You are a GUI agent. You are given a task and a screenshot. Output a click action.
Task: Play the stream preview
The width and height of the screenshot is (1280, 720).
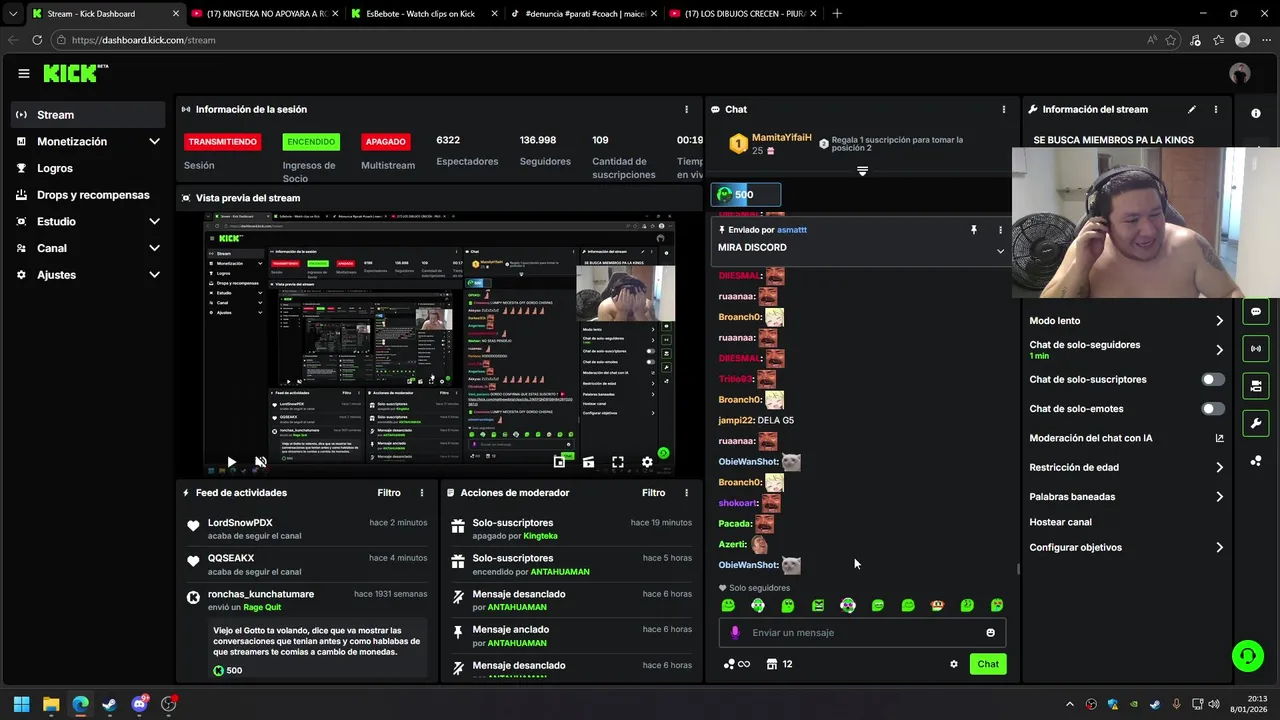231,462
